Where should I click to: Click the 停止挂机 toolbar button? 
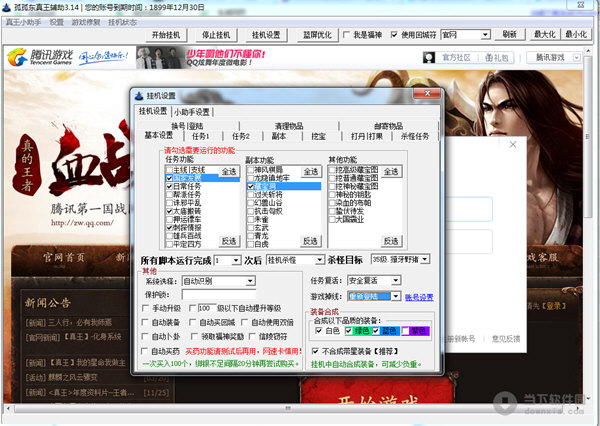click(216, 35)
